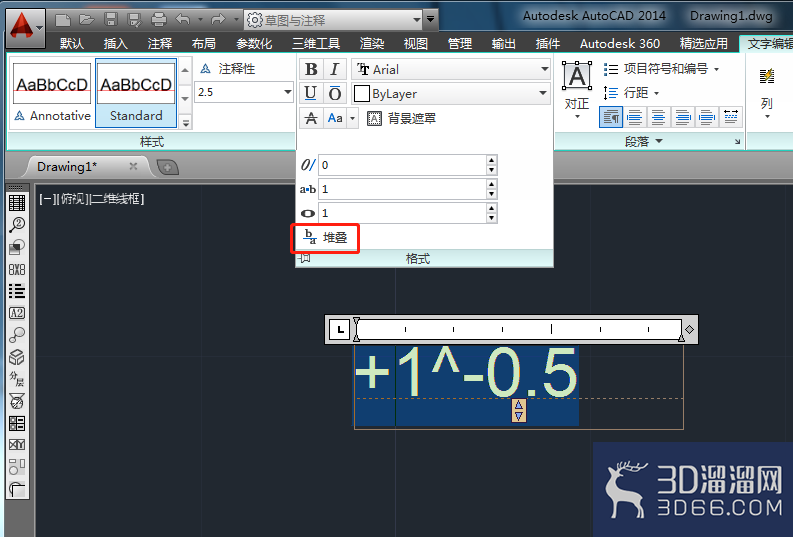Click the Save icon in quick access

point(111,20)
